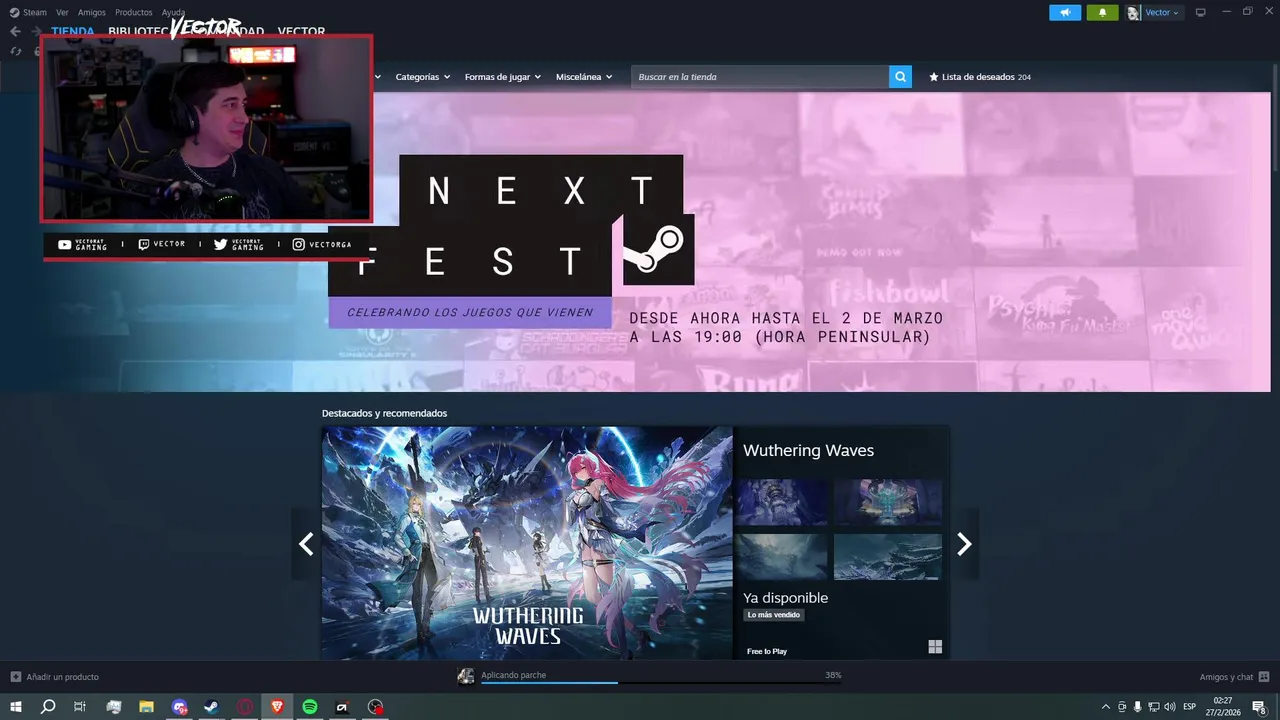Open the Windows Start menu
The width and height of the screenshot is (1280, 720).
[x=16, y=707]
